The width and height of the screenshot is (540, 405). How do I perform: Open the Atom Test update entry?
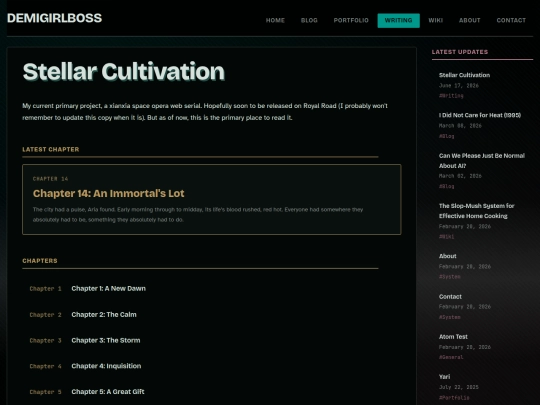453,337
